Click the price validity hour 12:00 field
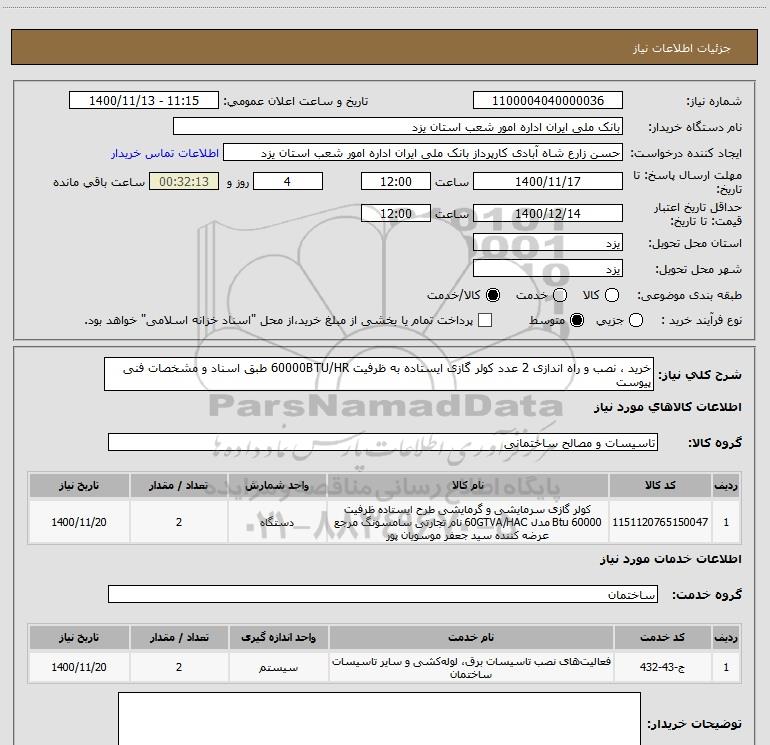Viewport: 770px width, 745px height. (396, 213)
